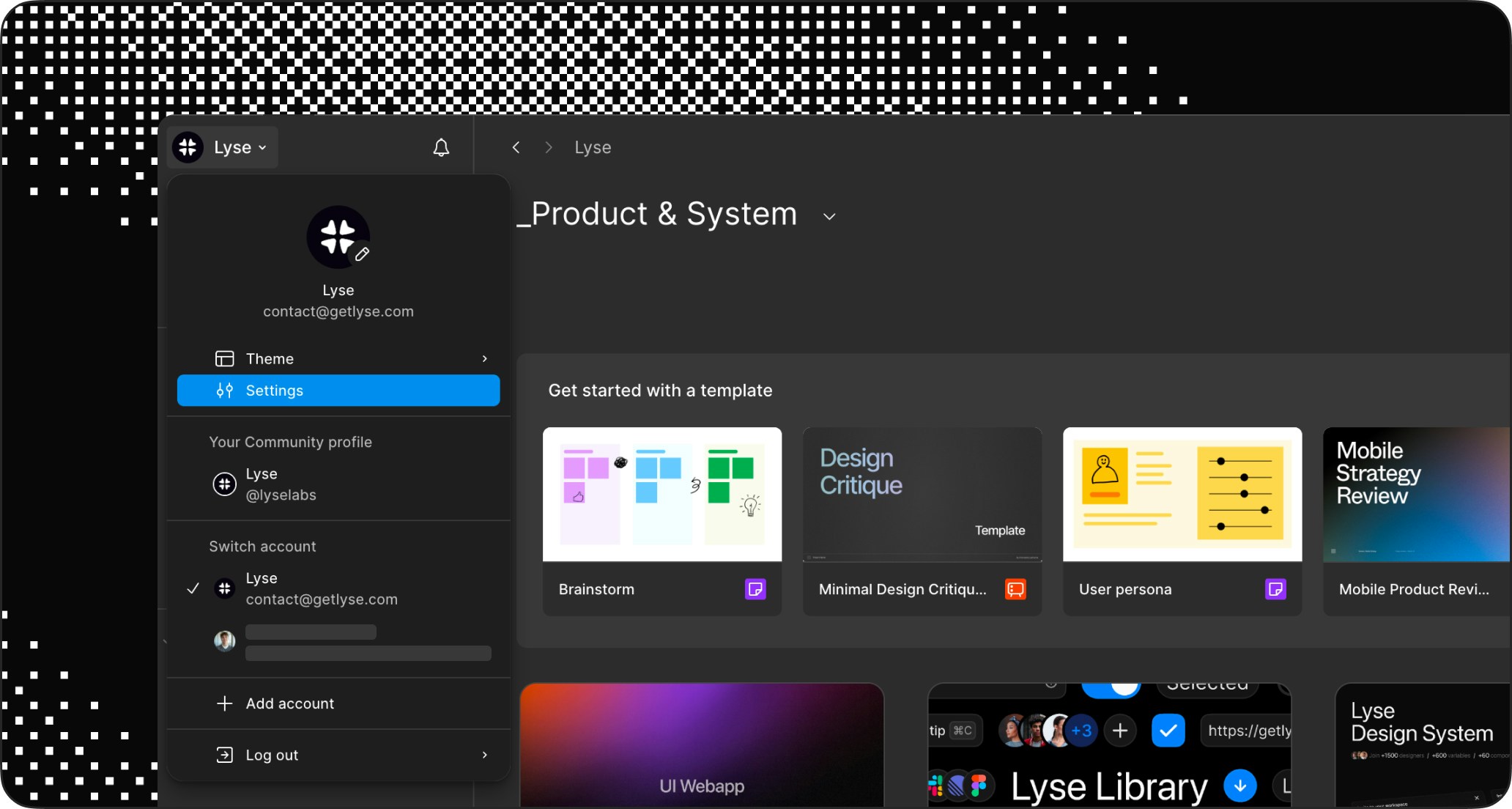
Task: Expand the Theme submenu chevron
Action: click(484, 358)
